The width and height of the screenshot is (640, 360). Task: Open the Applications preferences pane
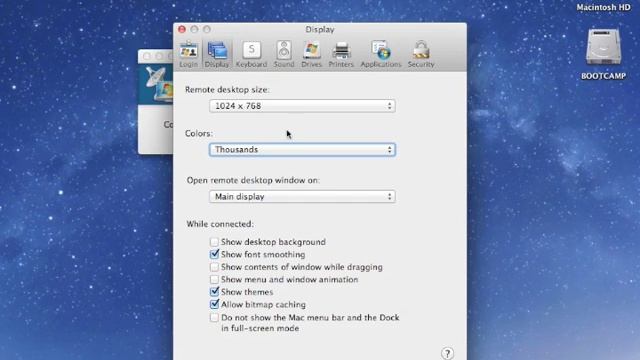[x=381, y=54]
